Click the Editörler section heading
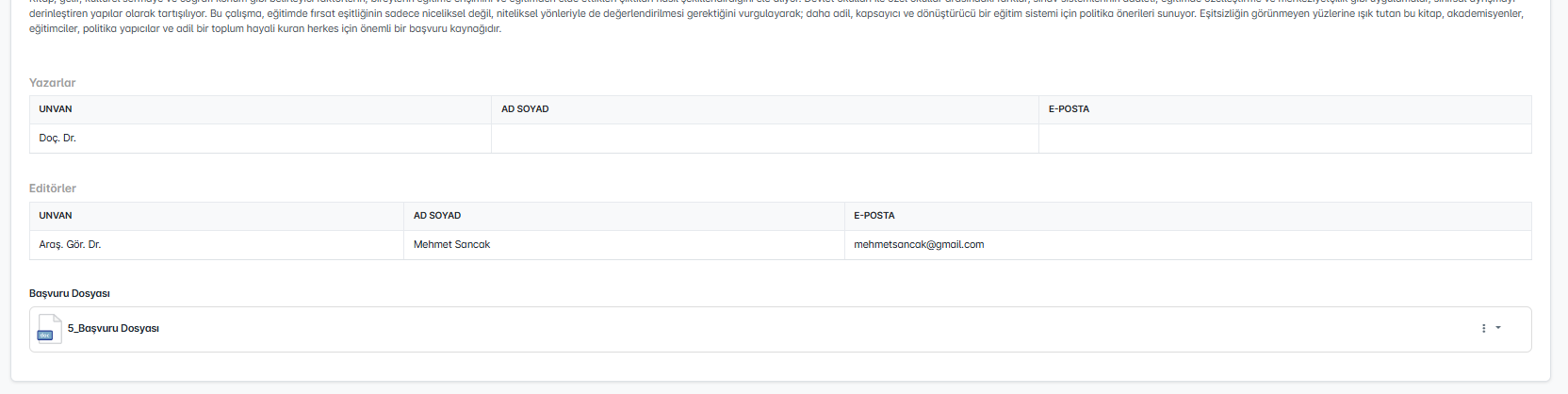Screen dimensions: 1568x394 (53, 189)
